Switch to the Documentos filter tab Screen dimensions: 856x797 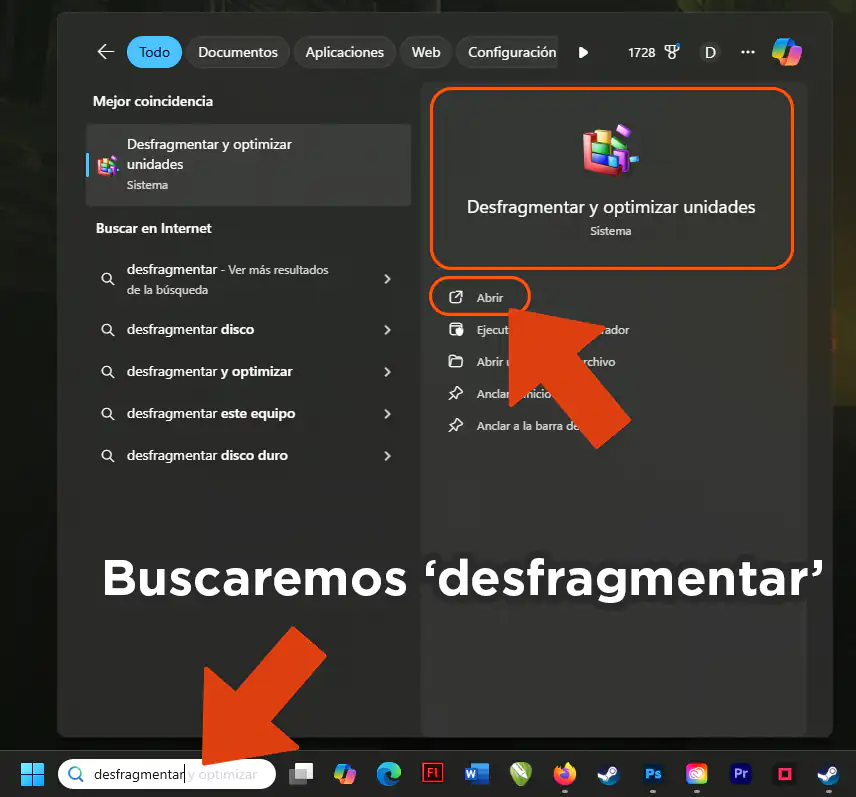237,52
